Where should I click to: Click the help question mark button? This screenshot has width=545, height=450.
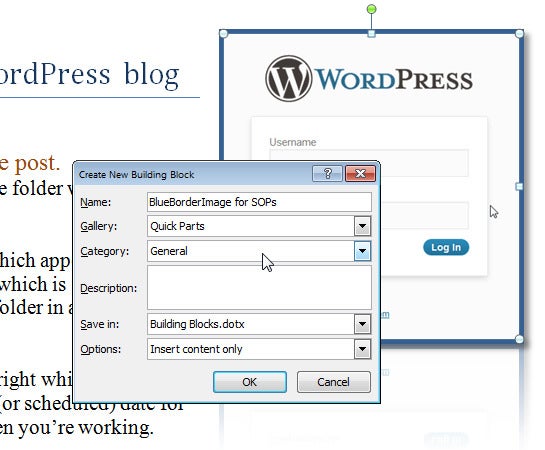(x=327, y=173)
